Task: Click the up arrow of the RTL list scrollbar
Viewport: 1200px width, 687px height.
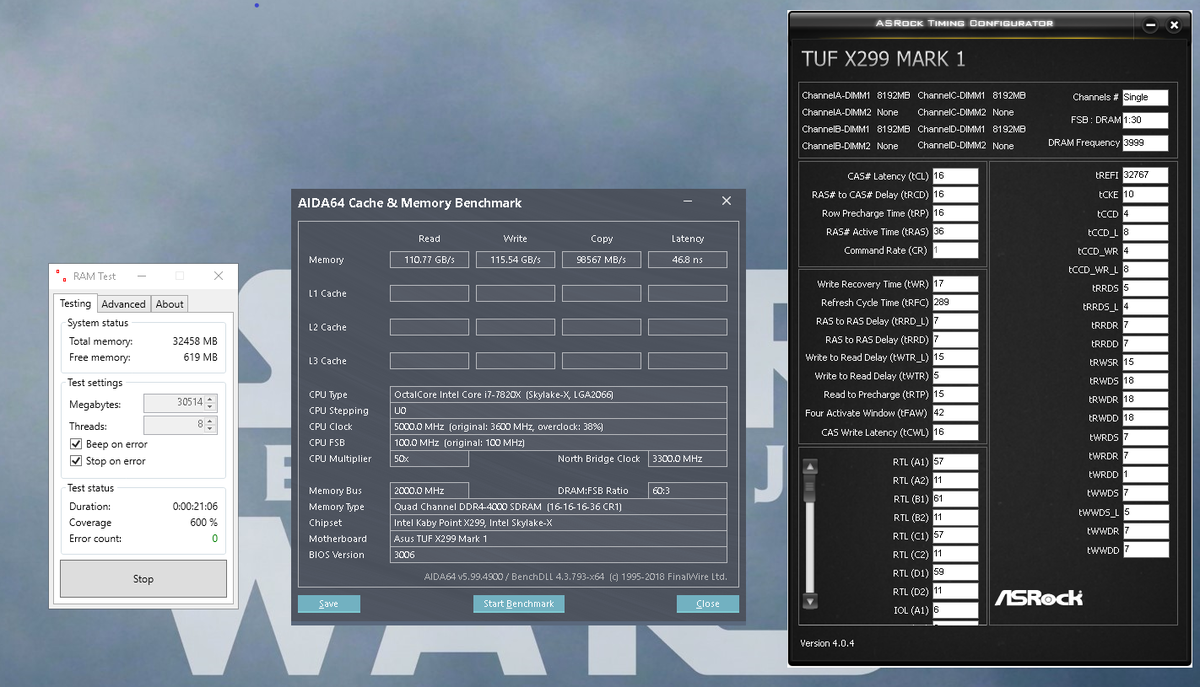Action: pos(810,466)
